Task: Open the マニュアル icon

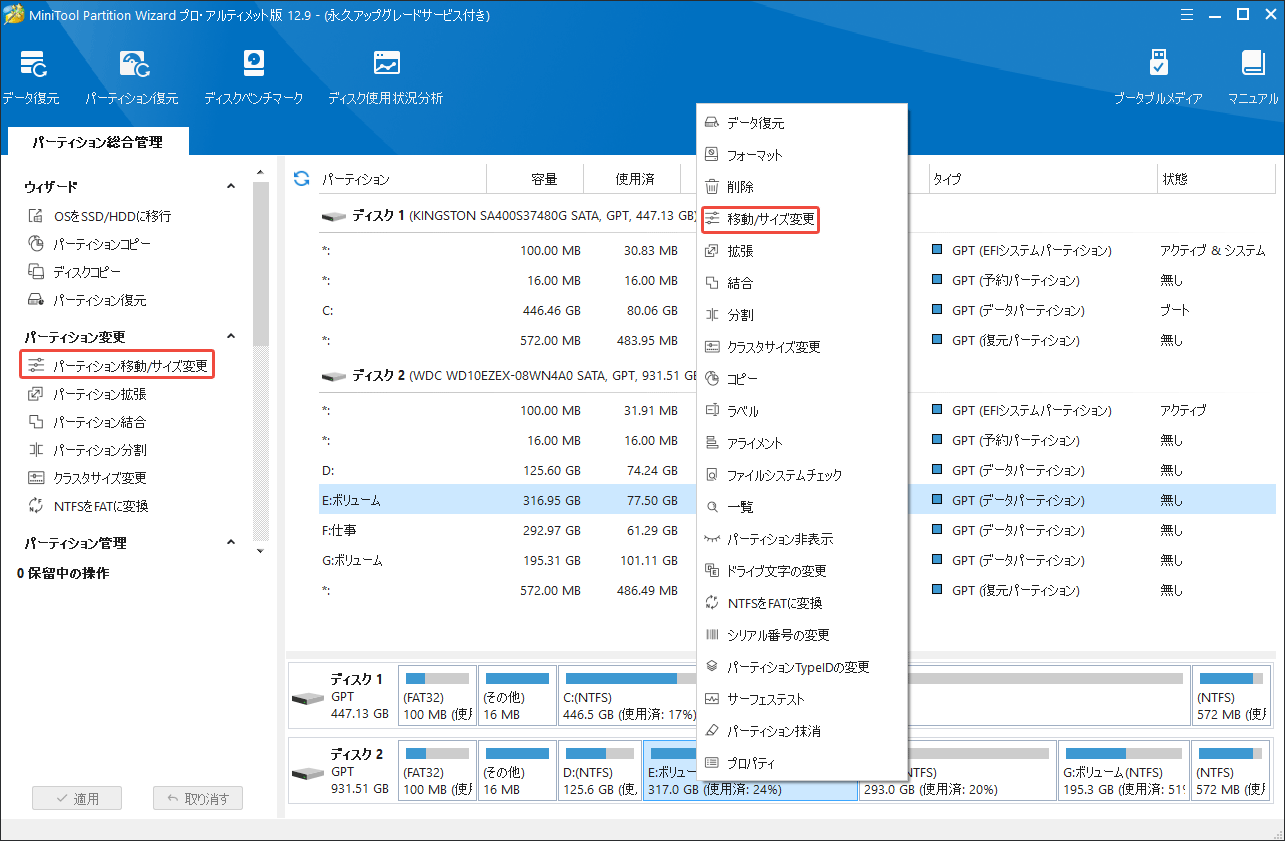Action: [1253, 77]
